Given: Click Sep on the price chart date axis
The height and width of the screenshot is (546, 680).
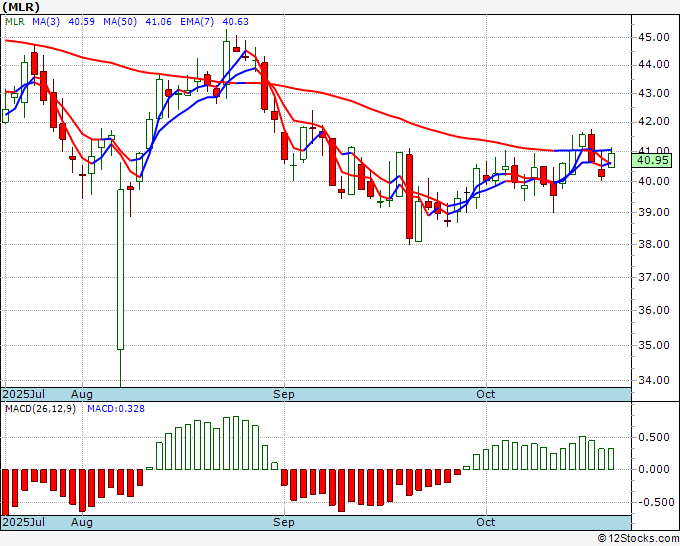Looking at the screenshot, I should (284, 394).
